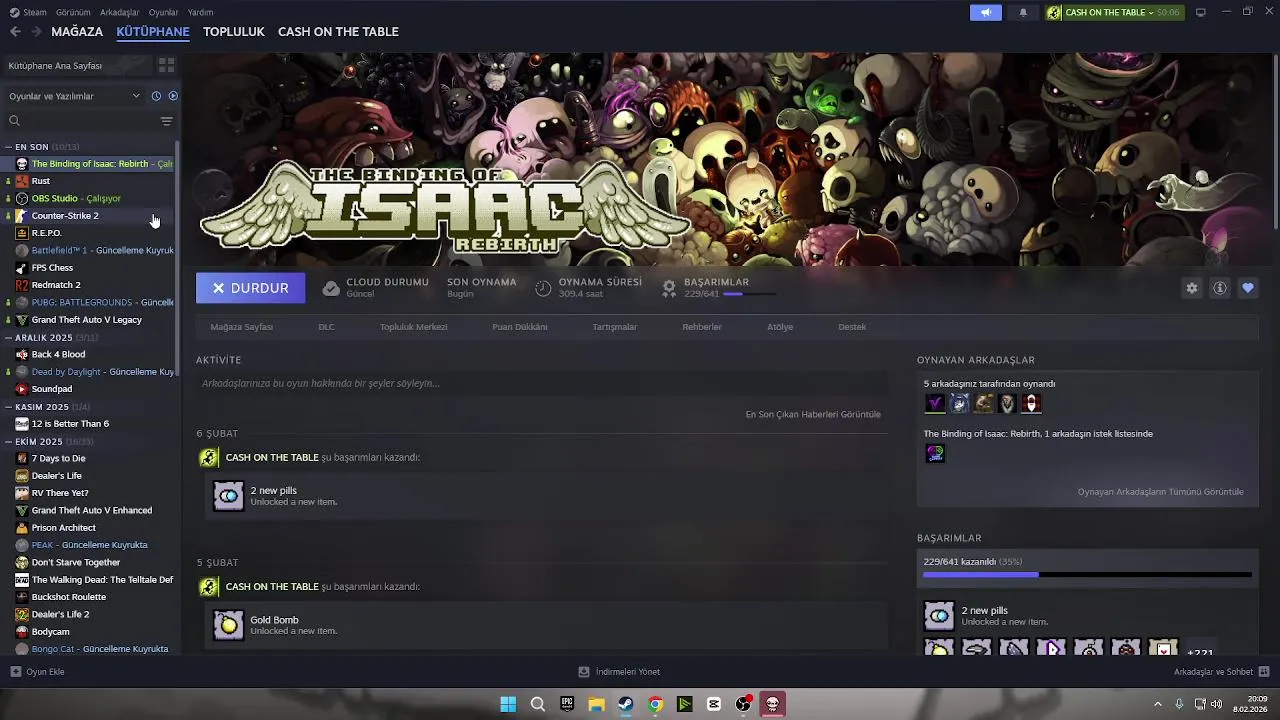Click the Steam taskbar icon

pos(626,704)
